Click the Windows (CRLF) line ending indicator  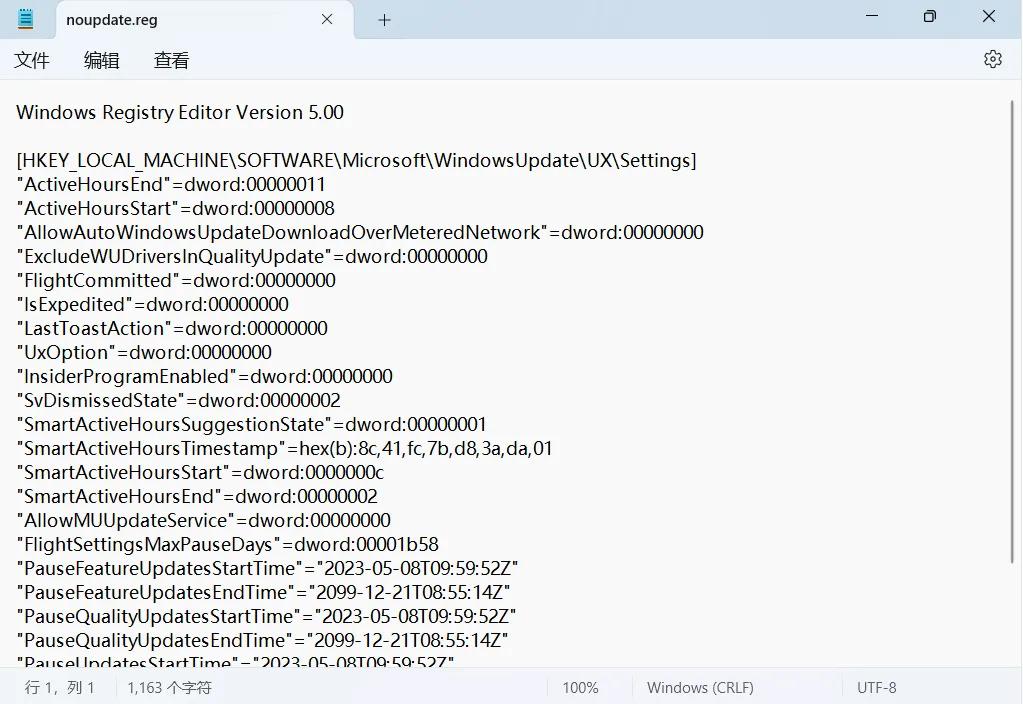tap(700, 688)
